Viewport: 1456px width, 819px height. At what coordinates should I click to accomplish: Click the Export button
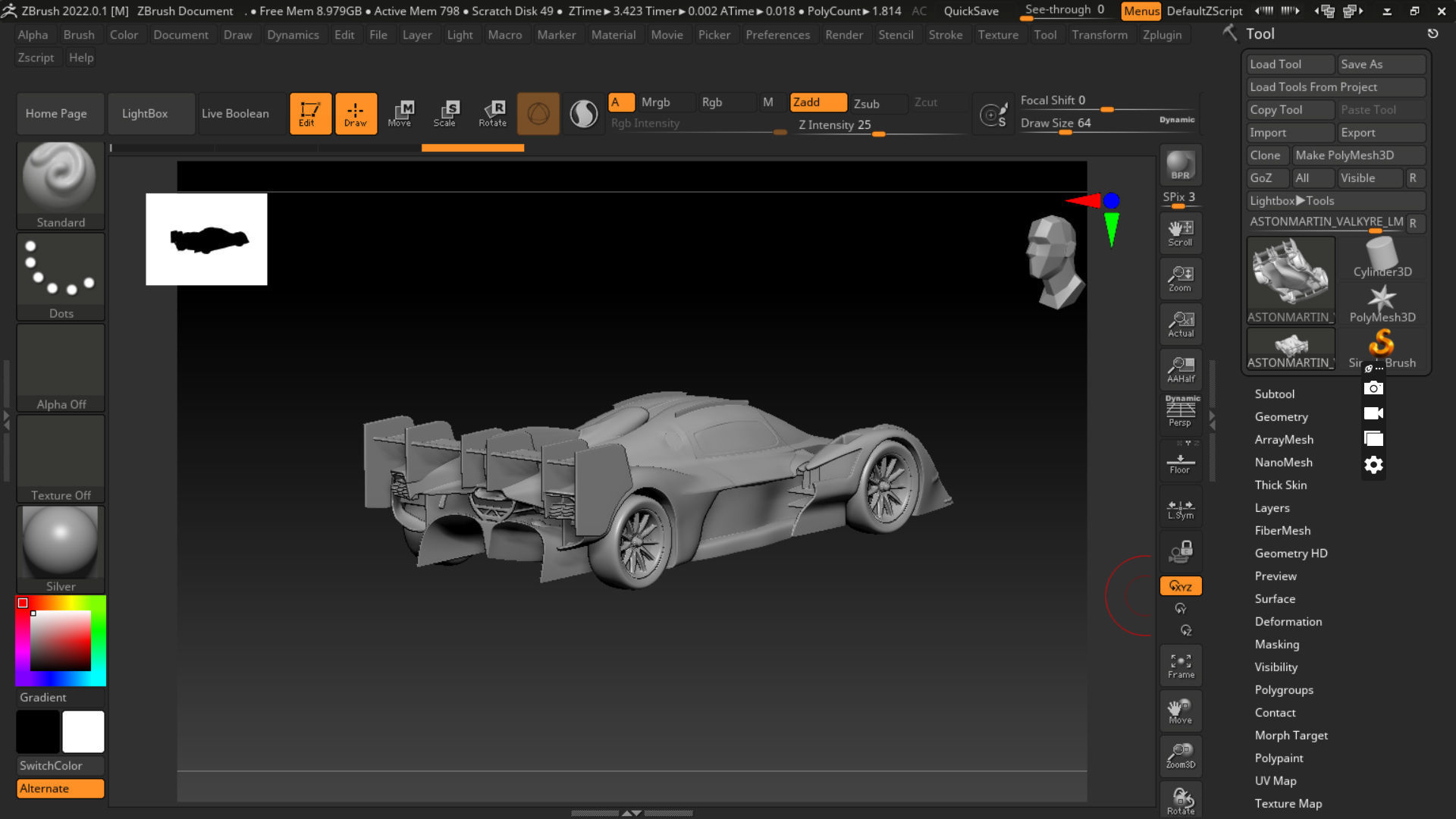pos(1382,133)
